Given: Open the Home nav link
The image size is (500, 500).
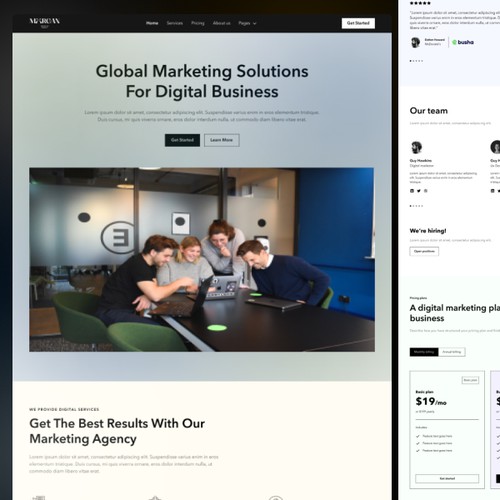Looking at the screenshot, I should pyautogui.click(x=152, y=23).
